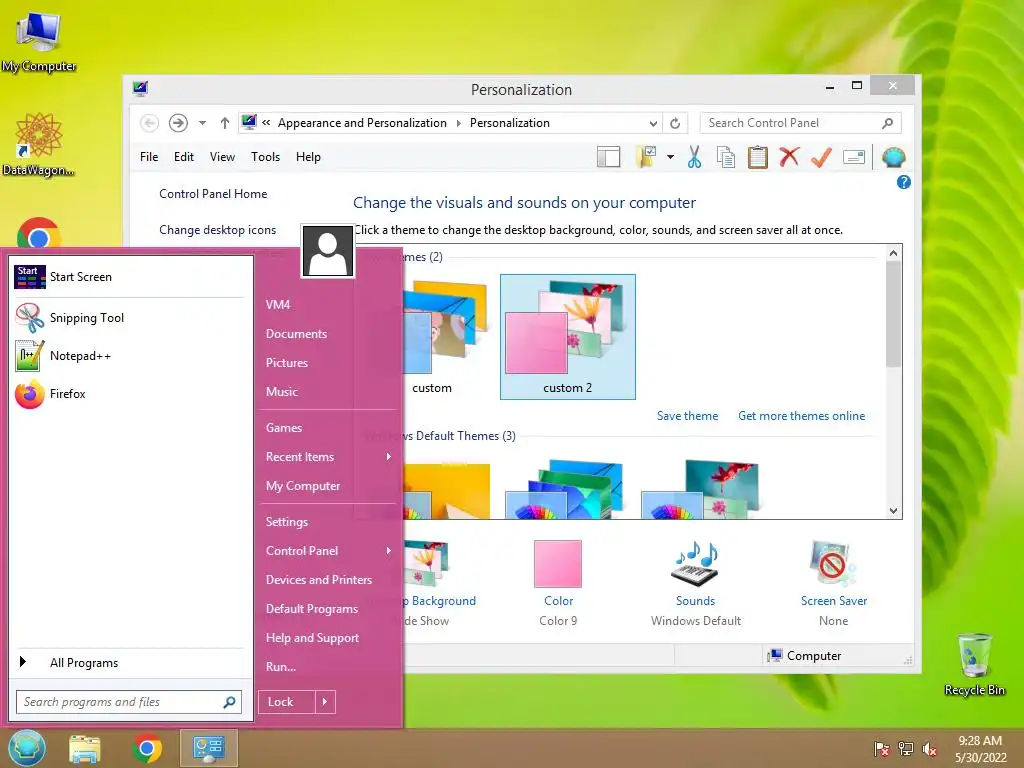Open Start Screen entry in start menu

tap(129, 277)
